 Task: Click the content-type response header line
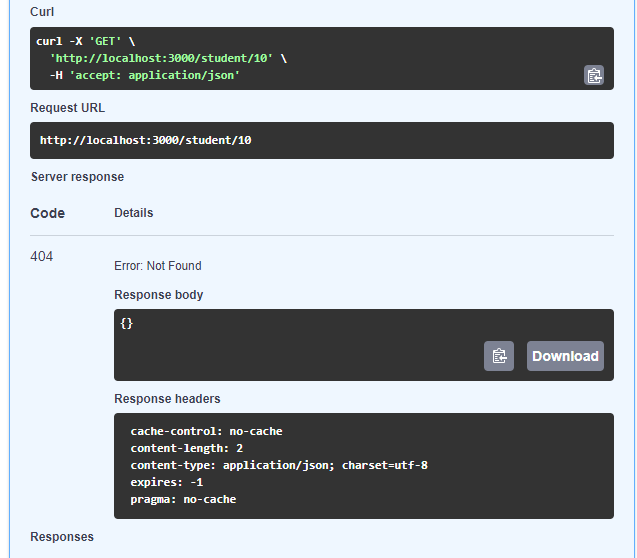[279, 465]
